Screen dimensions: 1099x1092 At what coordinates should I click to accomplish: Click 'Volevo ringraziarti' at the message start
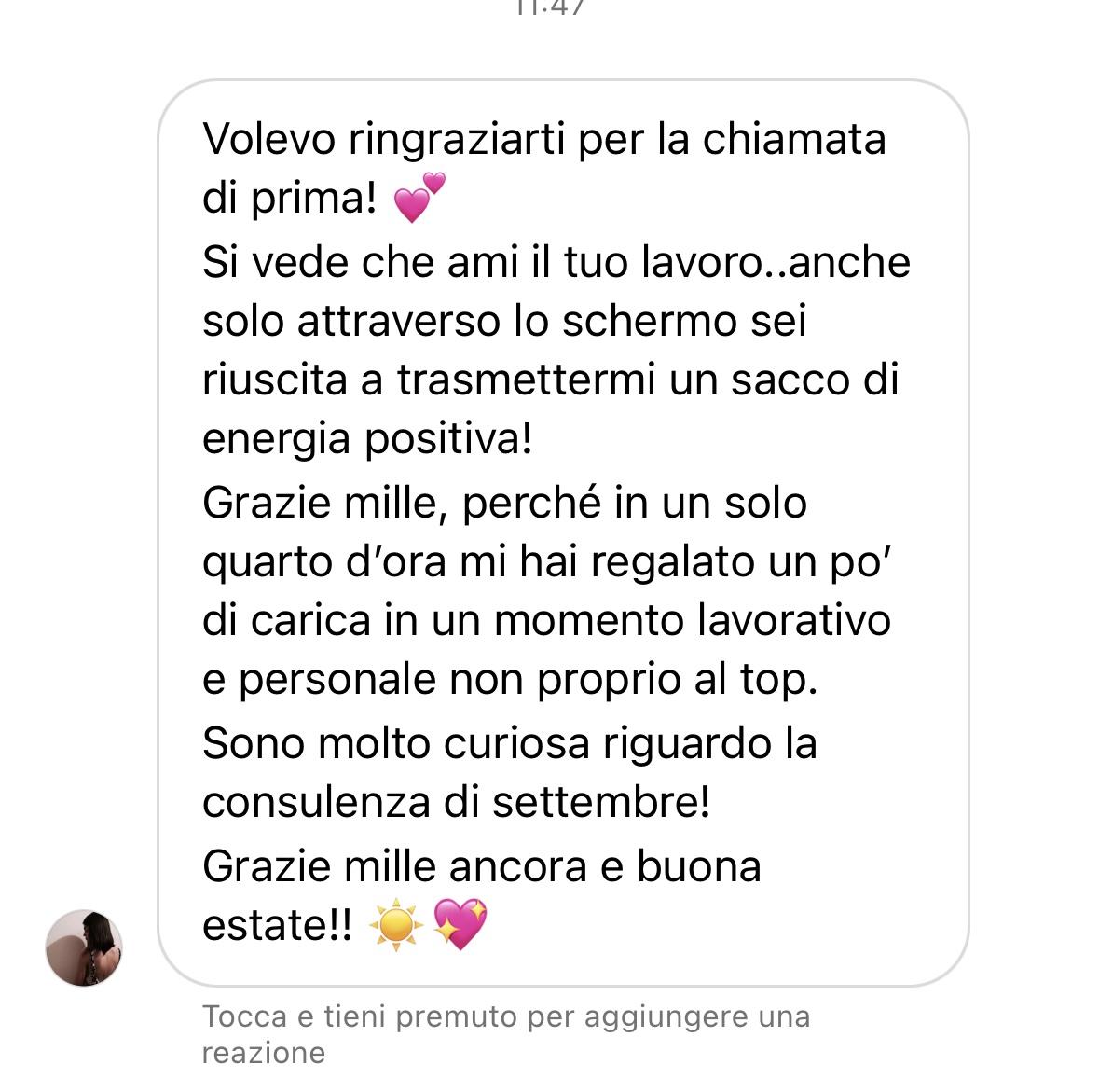click(x=383, y=139)
